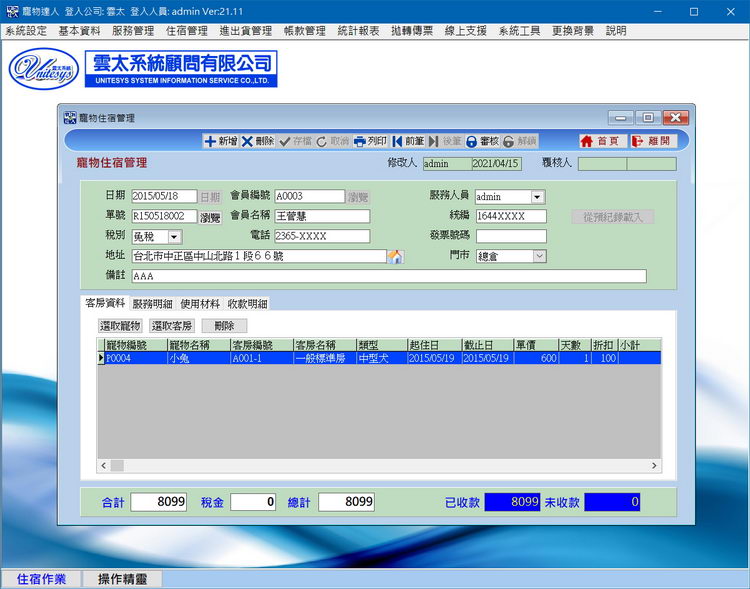The image size is (750, 589).
Task: Select the 操作精靈 taskbar tab
Action: coord(121,579)
